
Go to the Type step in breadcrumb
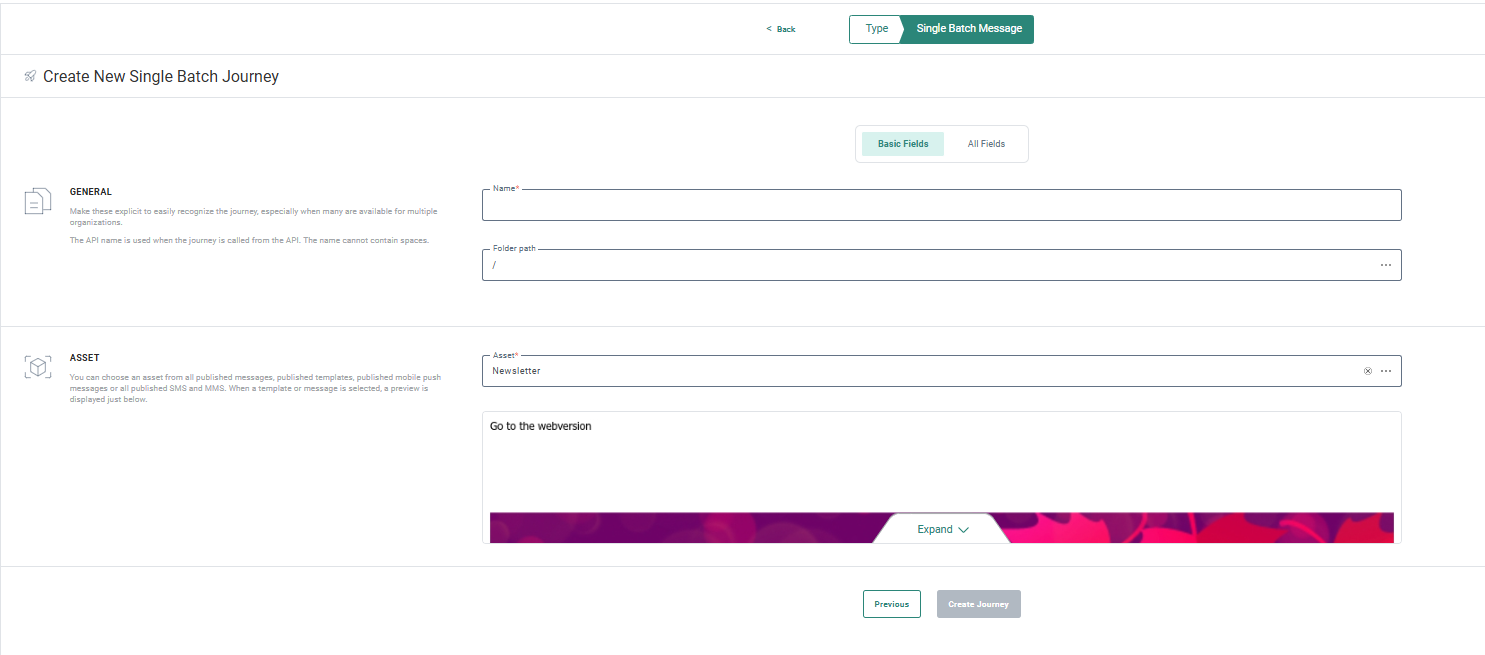pyautogui.click(x=876, y=29)
